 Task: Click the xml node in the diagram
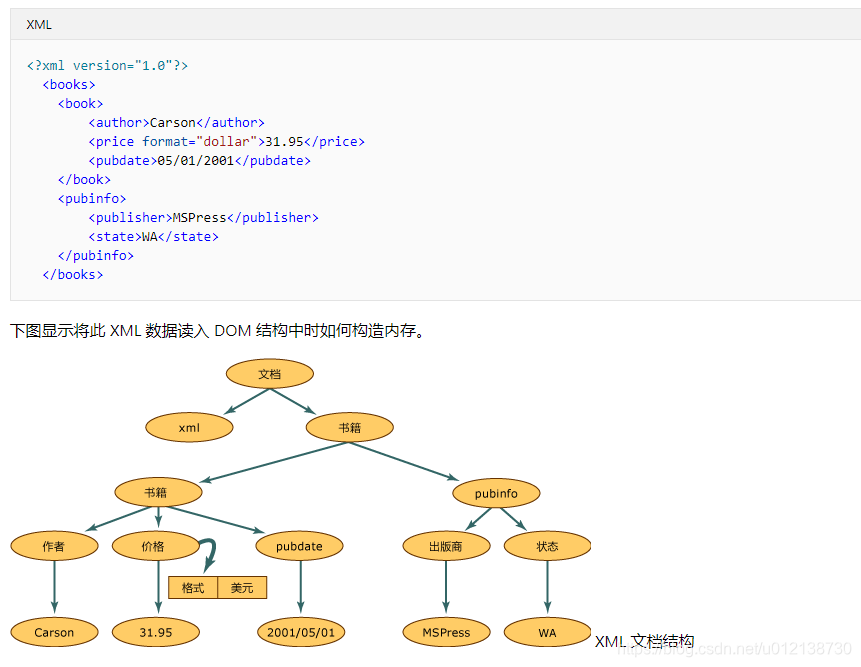(x=189, y=428)
